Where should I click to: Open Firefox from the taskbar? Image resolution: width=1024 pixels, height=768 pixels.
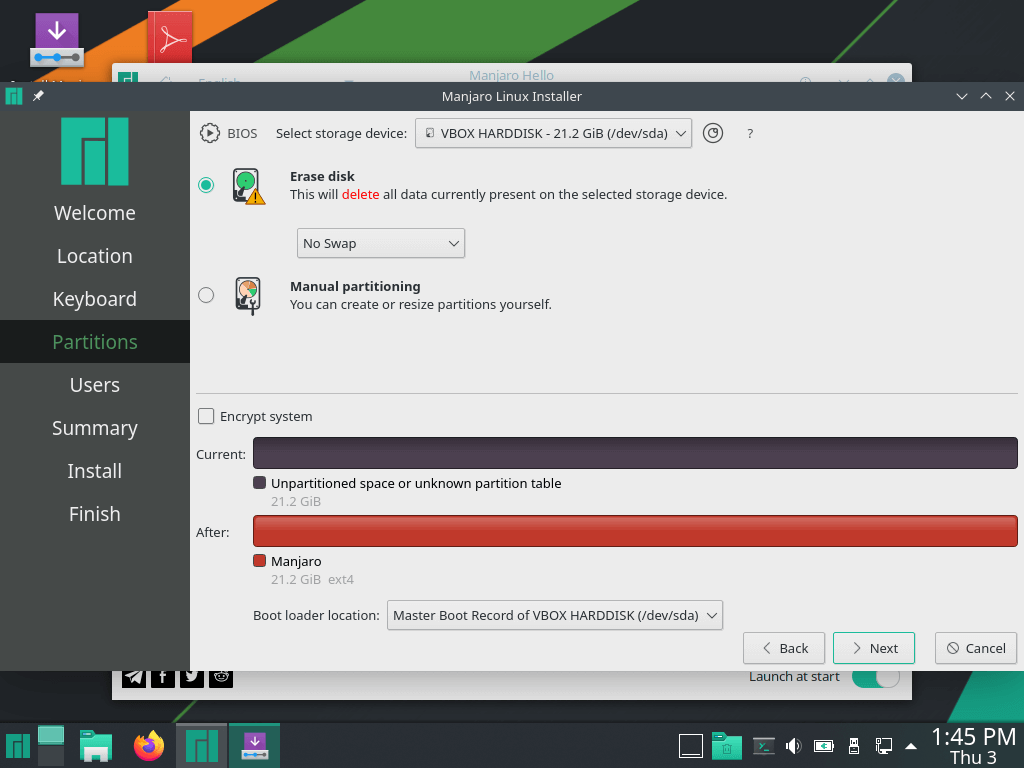[149, 745]
